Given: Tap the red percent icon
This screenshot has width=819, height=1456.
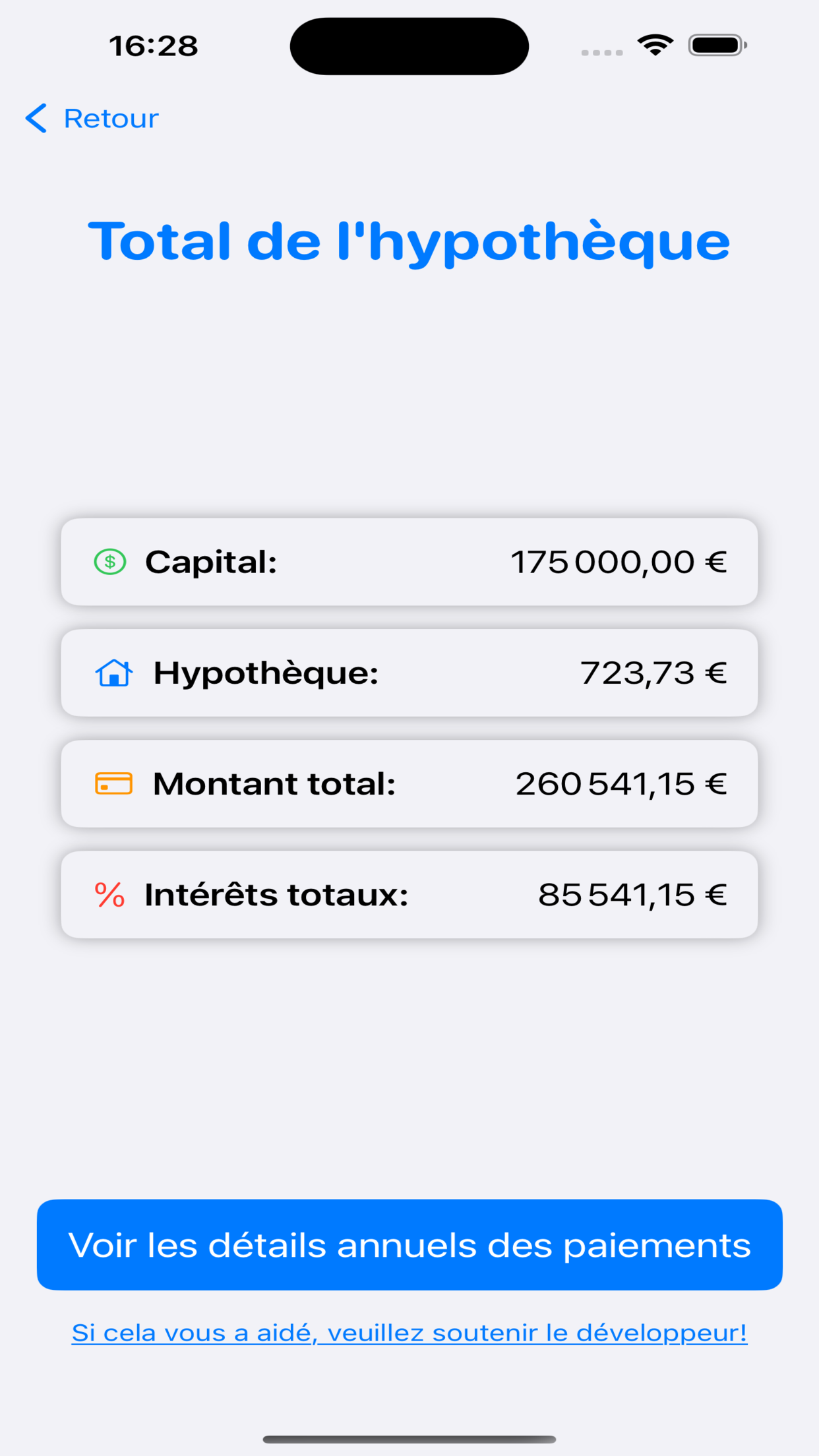Looking at the screenshot, I should (x=109, y=895).
